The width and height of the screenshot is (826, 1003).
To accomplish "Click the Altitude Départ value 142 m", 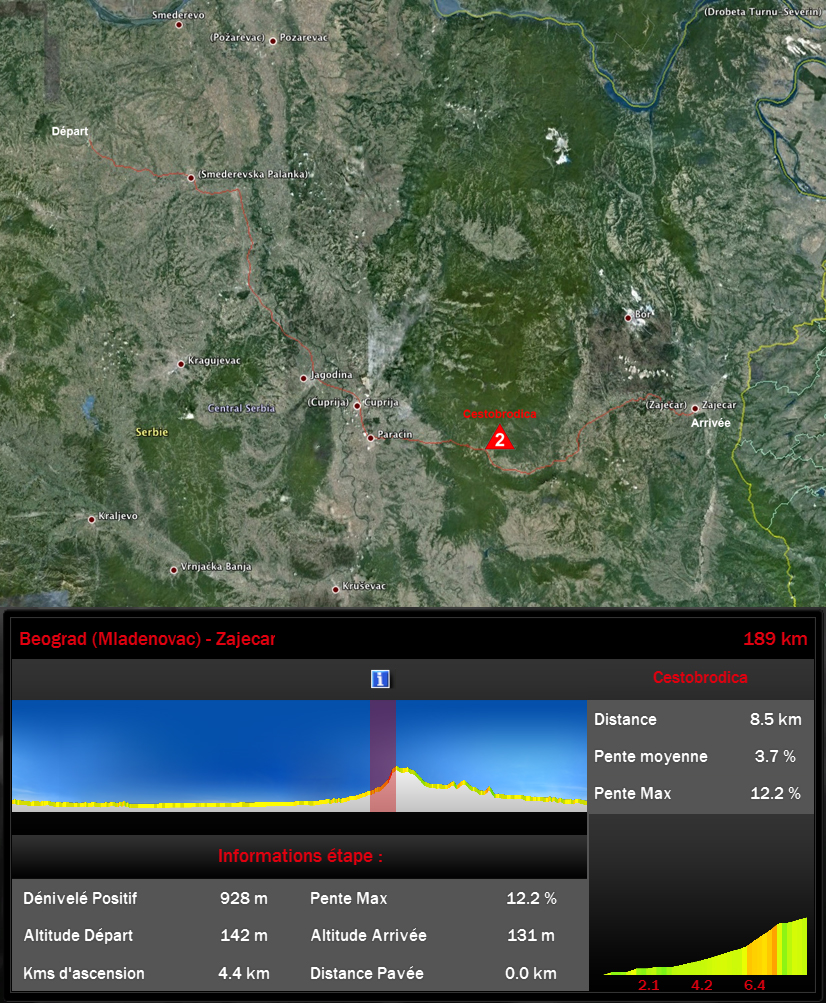I will pos(244,935).
